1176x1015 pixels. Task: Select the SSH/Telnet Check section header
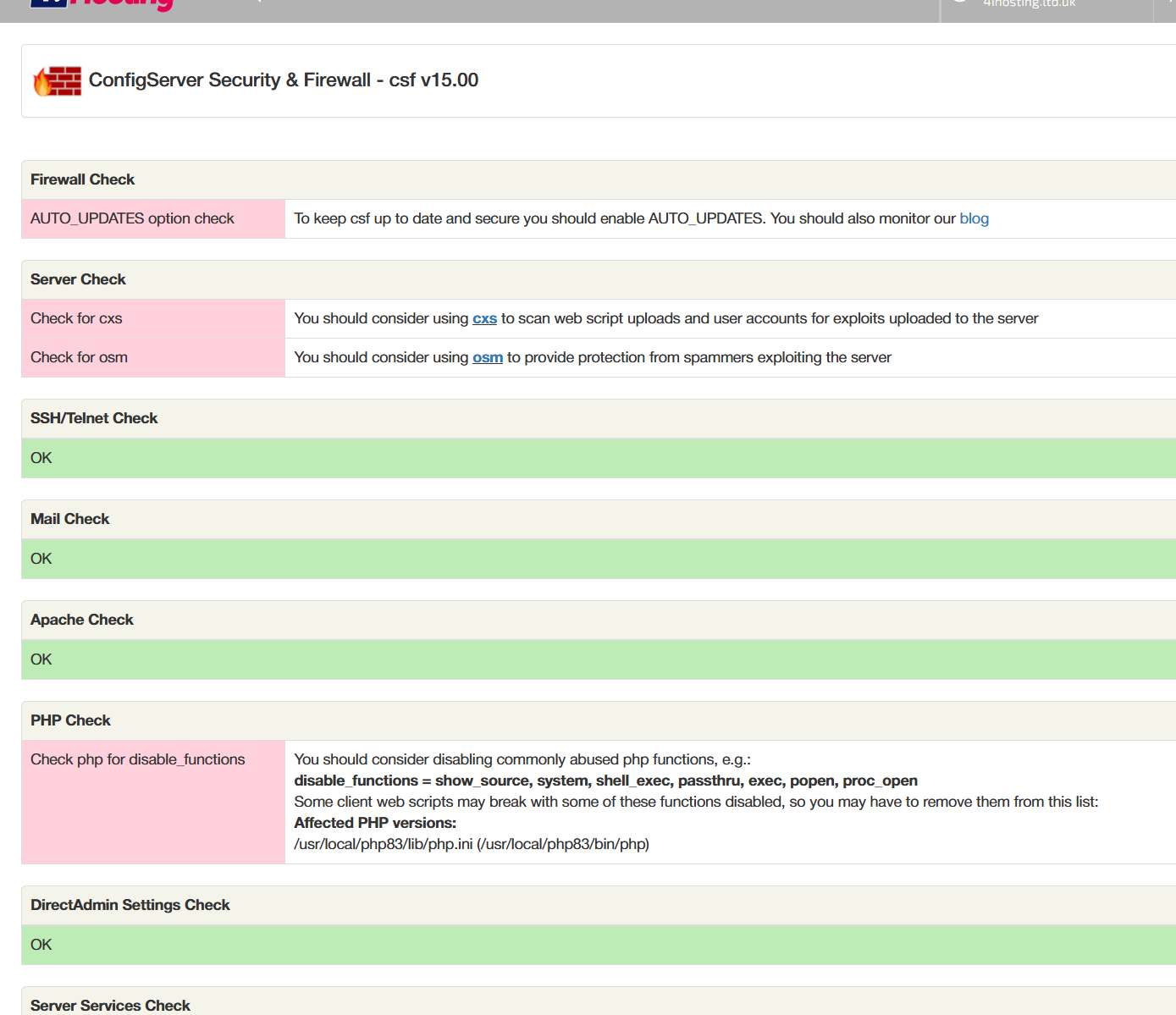(x=598, y=418)
